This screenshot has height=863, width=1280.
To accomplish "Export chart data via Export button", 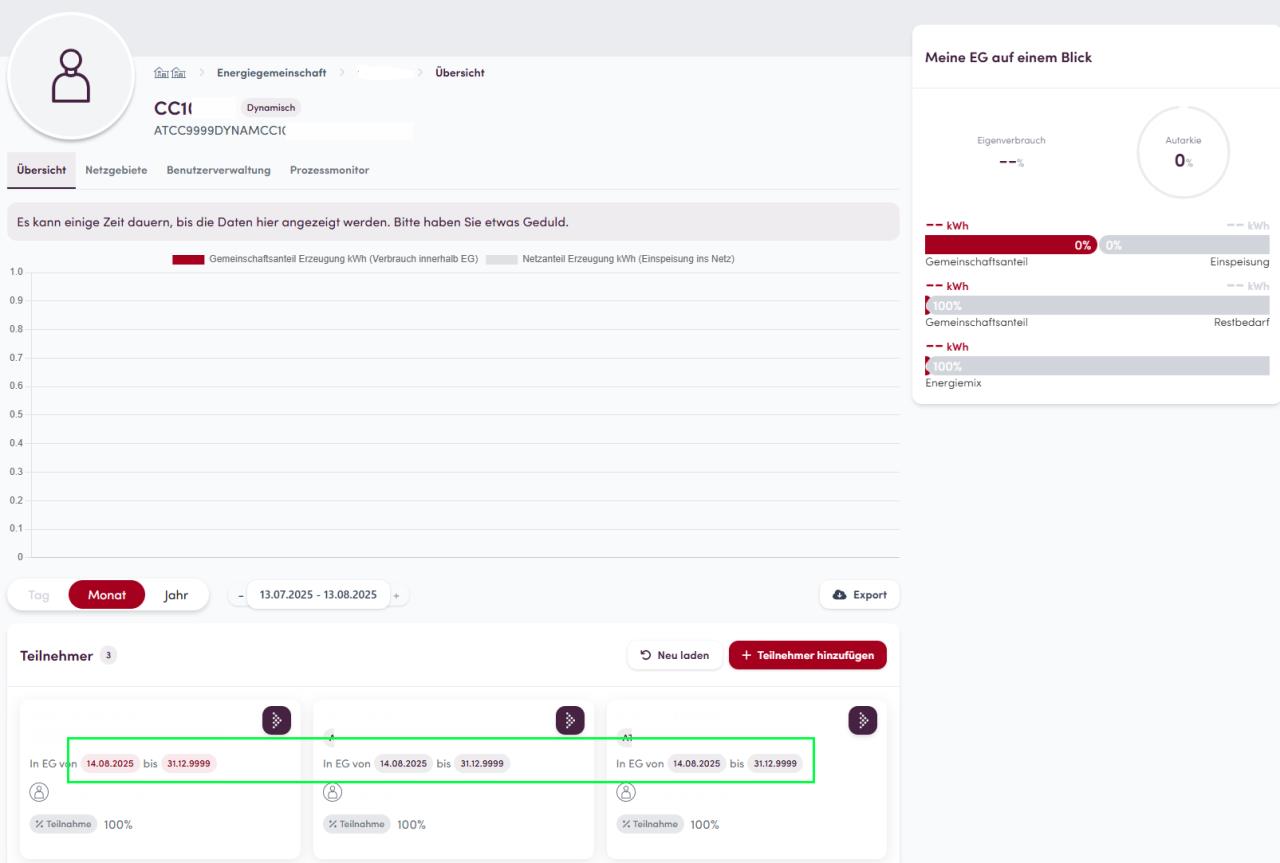I will 859,595.
